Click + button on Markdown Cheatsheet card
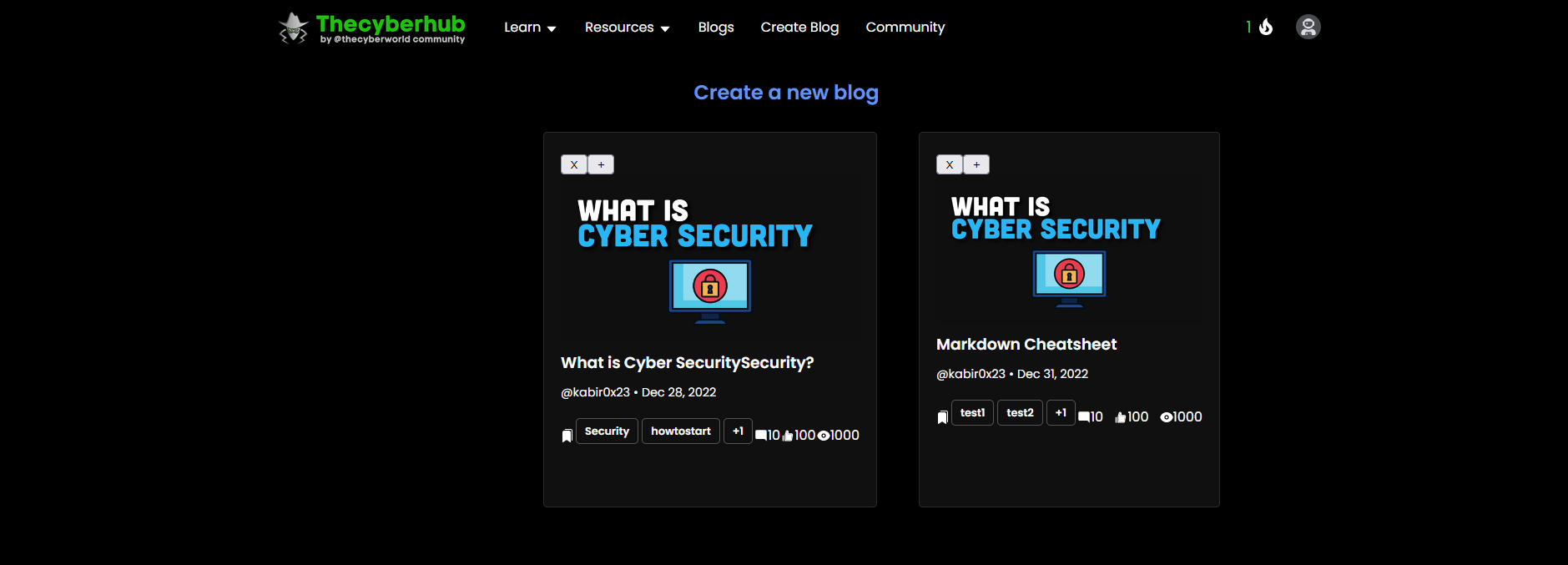 click(976, 164)
